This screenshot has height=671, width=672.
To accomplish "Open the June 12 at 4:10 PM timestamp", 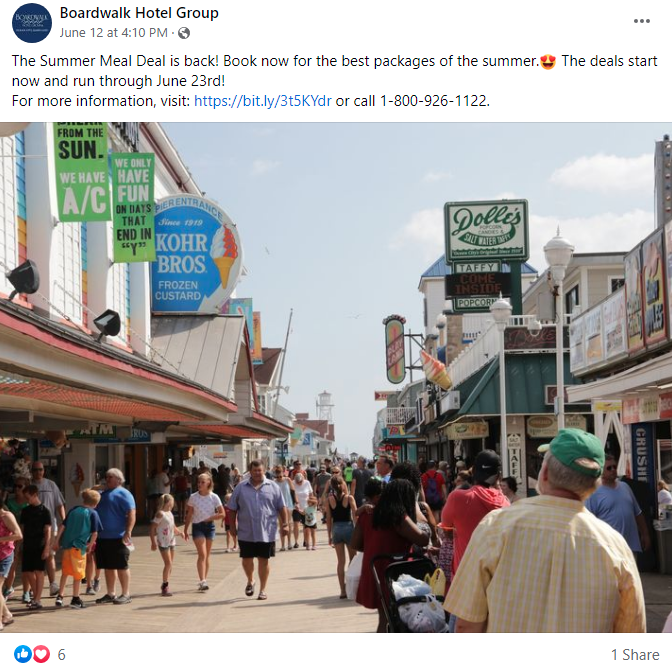I will coord(114,33).
